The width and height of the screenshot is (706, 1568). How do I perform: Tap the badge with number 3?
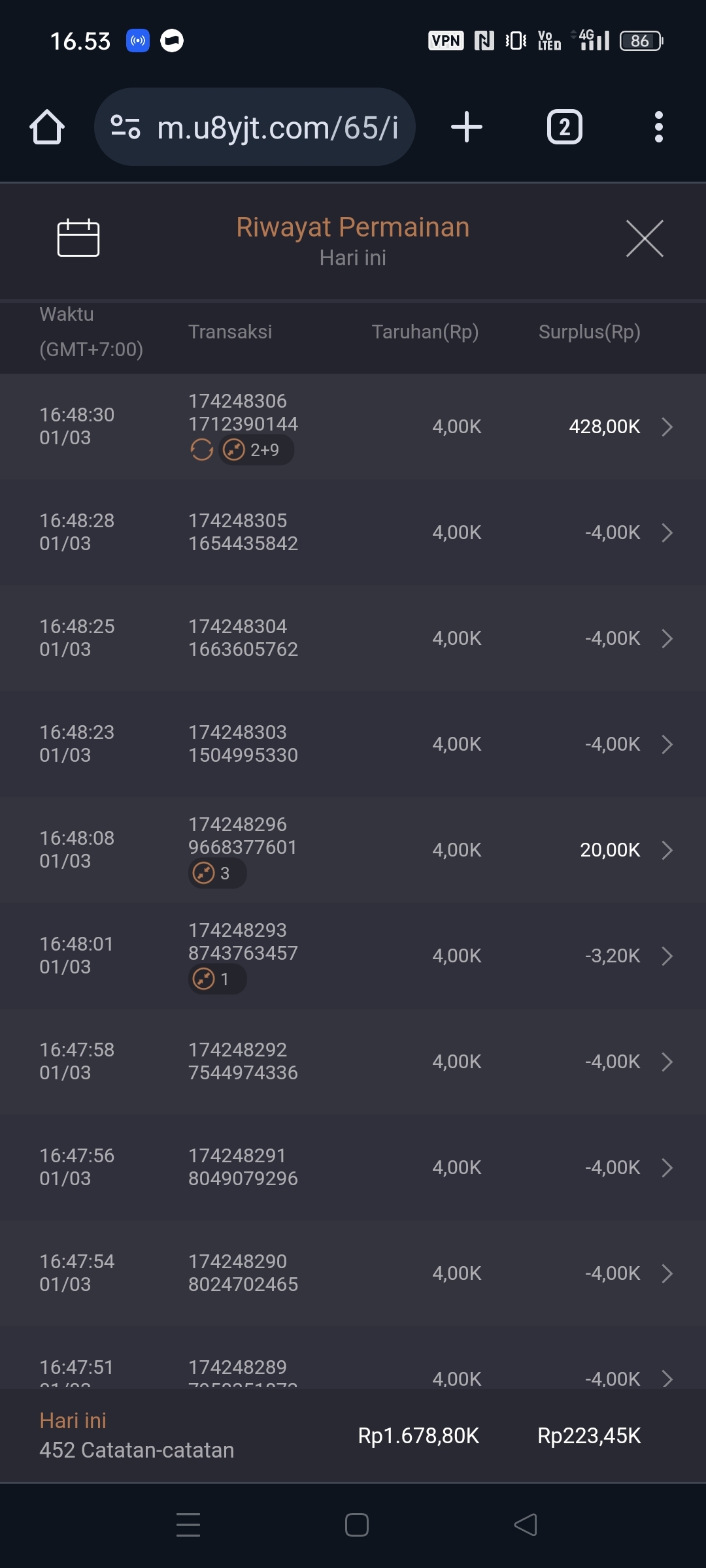[x=216, y=874]
